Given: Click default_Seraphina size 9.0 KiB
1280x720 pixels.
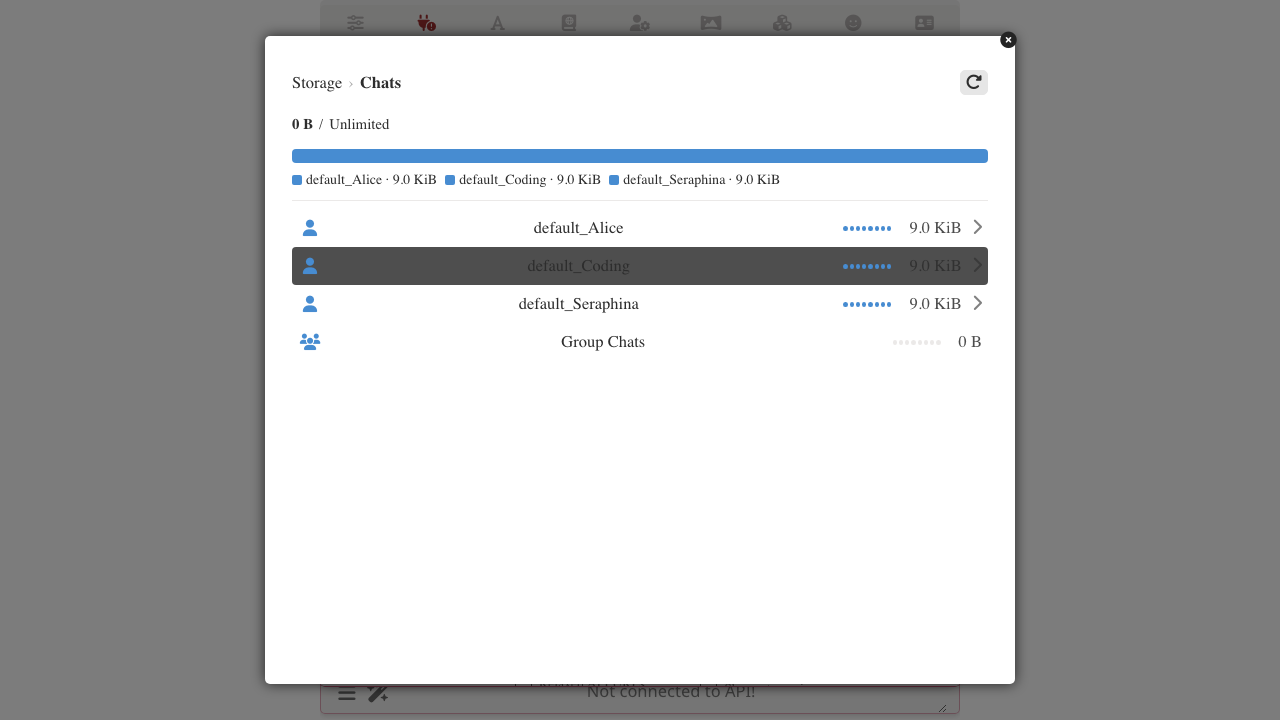Looking at the screenshot, I should [935, 304].
